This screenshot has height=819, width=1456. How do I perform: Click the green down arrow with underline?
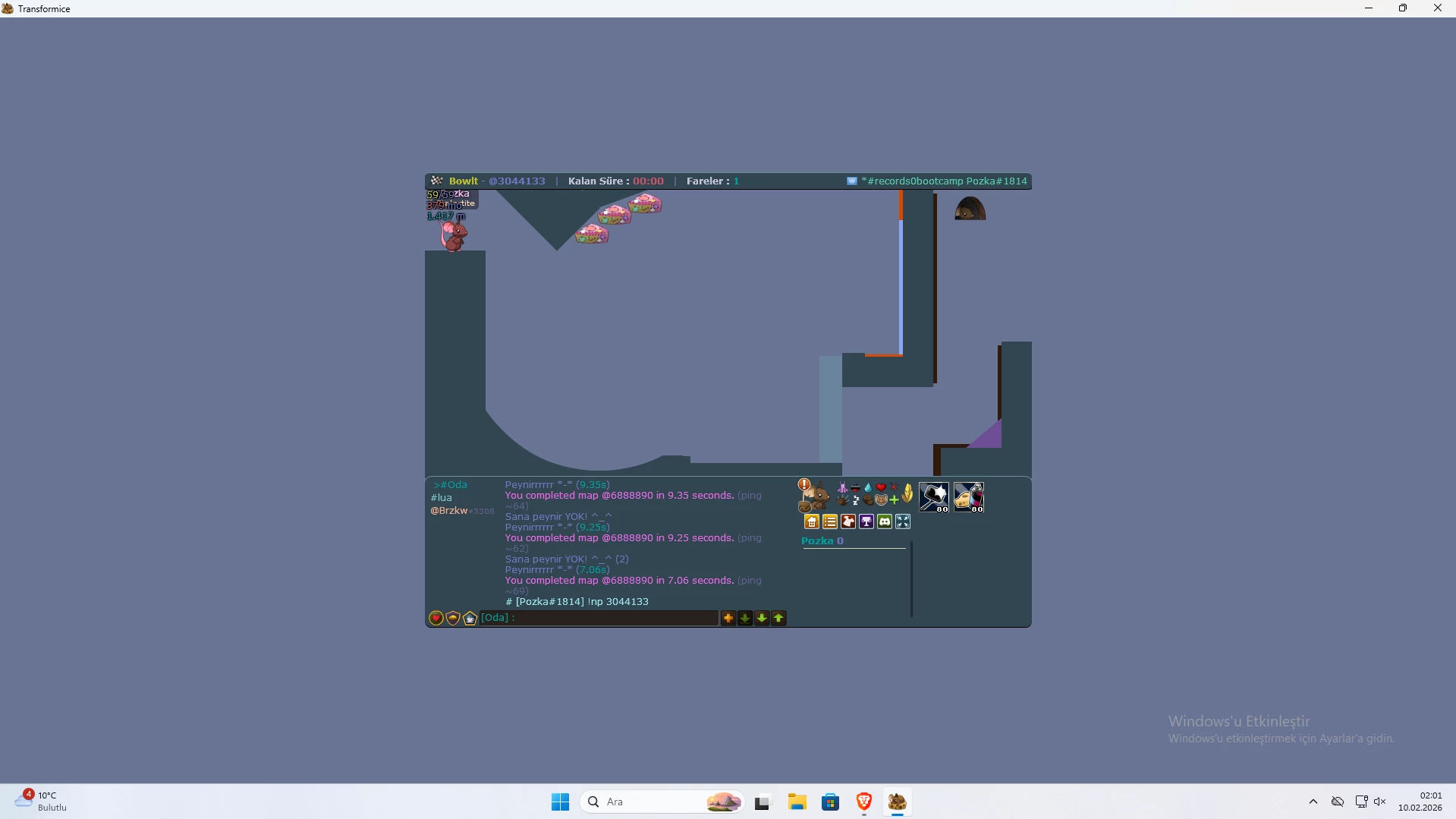click(x=745, y=618)
